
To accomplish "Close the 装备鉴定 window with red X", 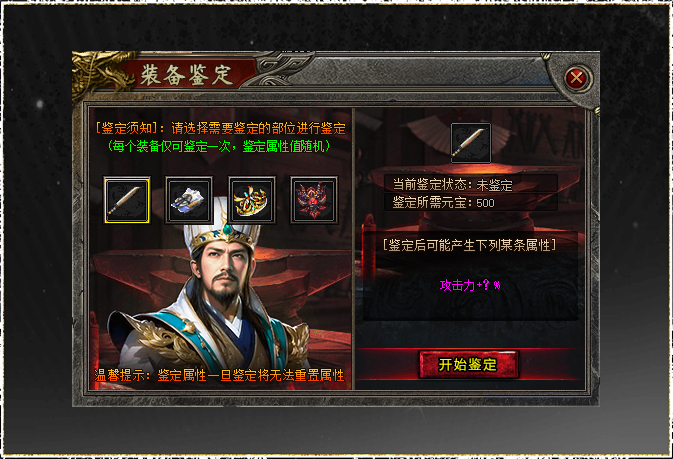I will pos(576,78).
